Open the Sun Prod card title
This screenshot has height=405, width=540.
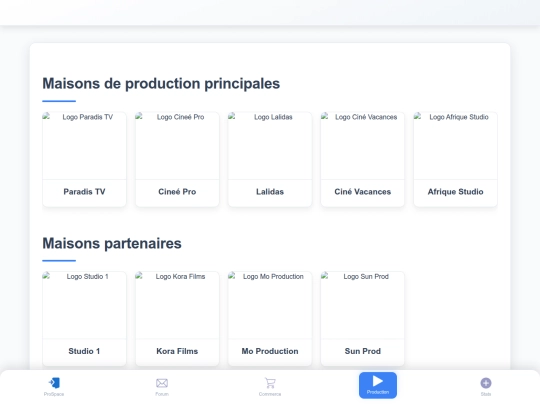click(363, 351)
